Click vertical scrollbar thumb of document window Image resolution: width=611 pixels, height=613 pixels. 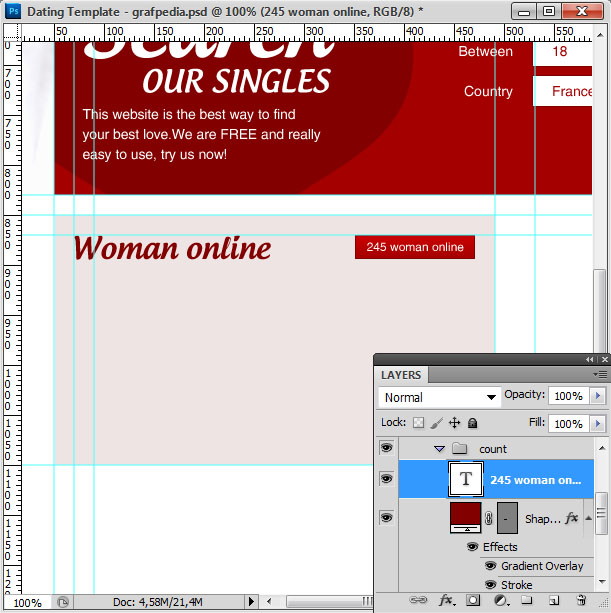[x=599, y=311]
